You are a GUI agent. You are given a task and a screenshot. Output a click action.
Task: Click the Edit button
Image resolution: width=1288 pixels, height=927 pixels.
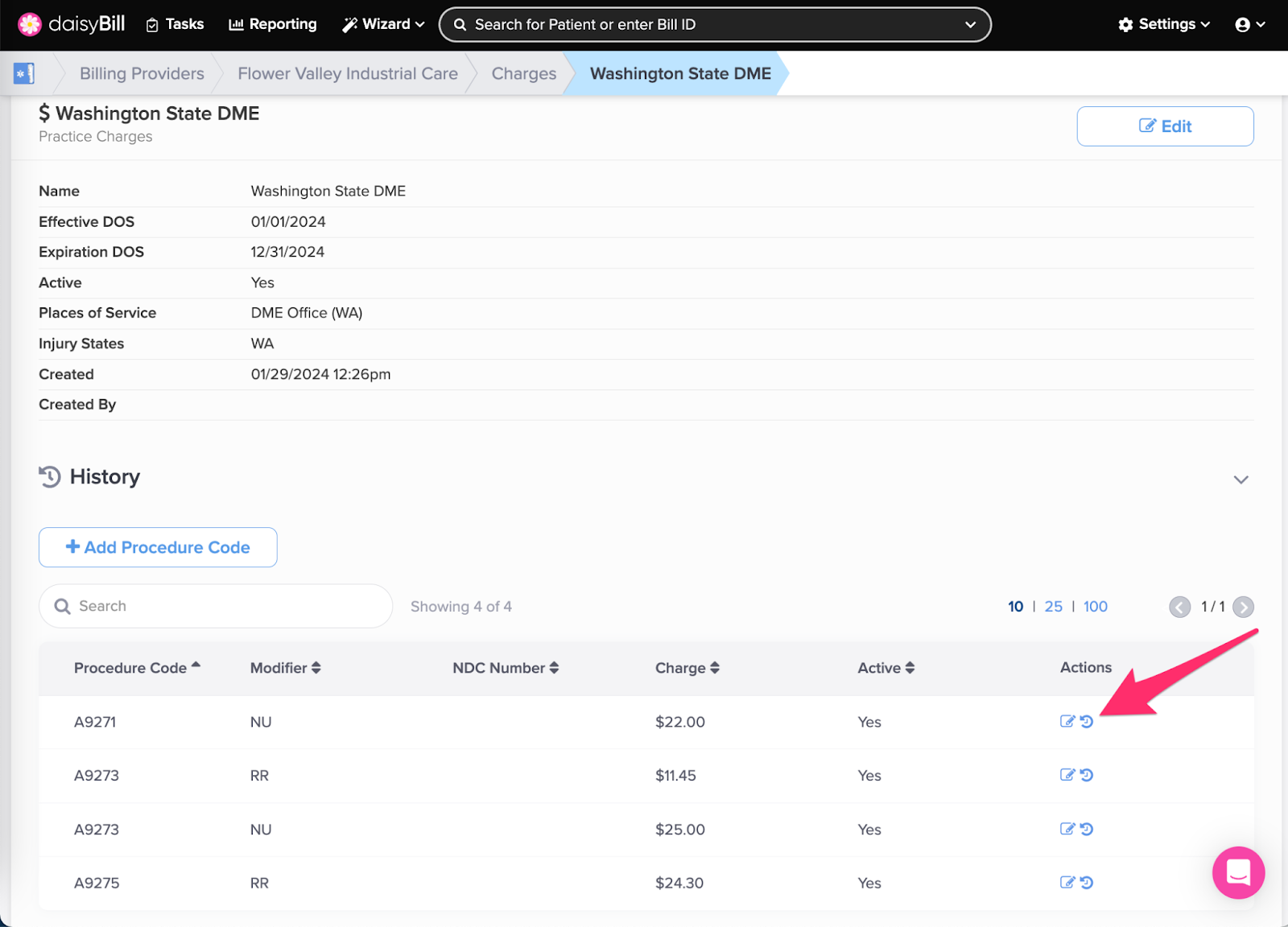pos(1165,126)
